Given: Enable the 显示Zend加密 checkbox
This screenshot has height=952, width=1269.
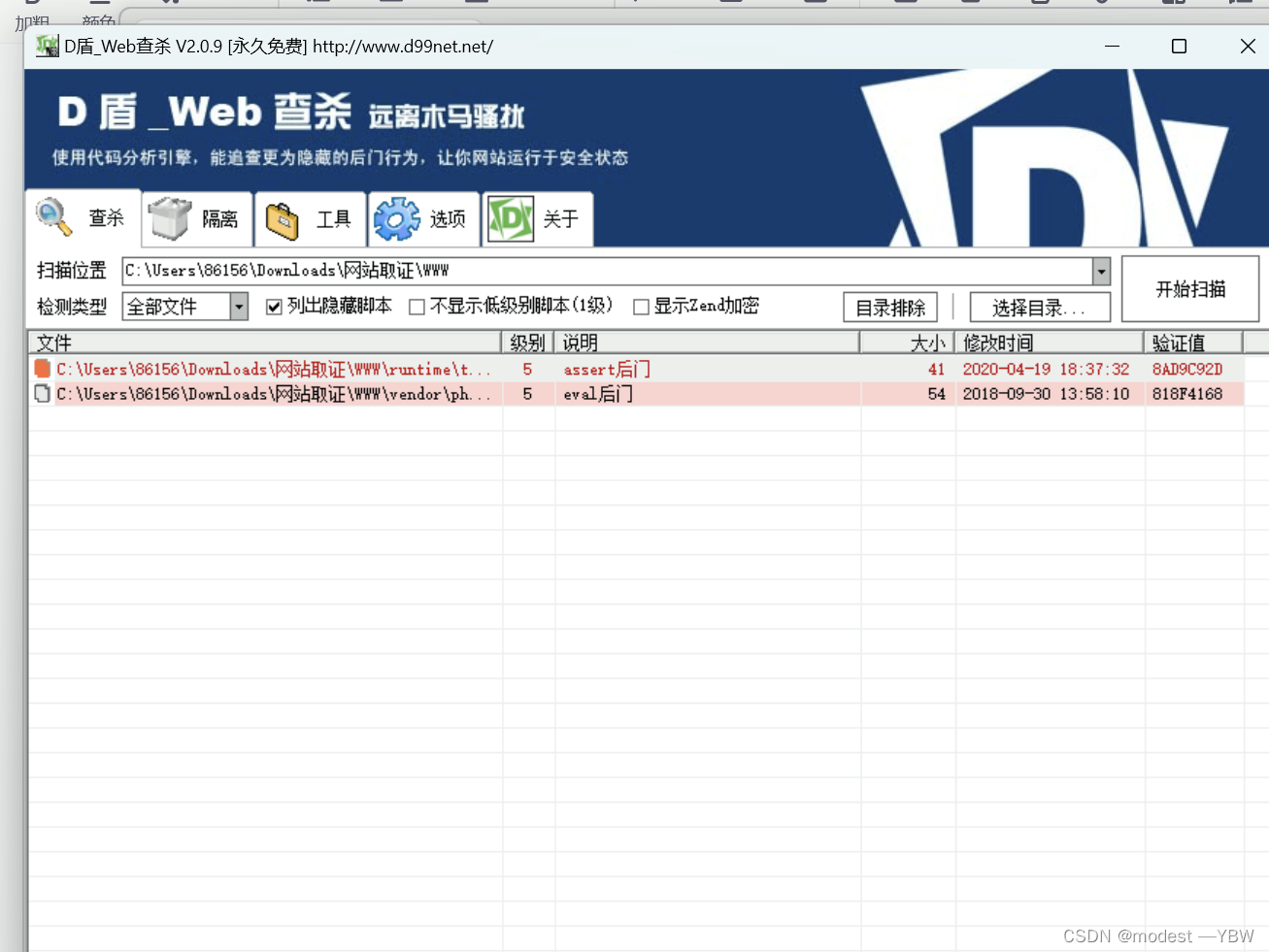Looking at the screenshot, I should [x=641, y=307].
